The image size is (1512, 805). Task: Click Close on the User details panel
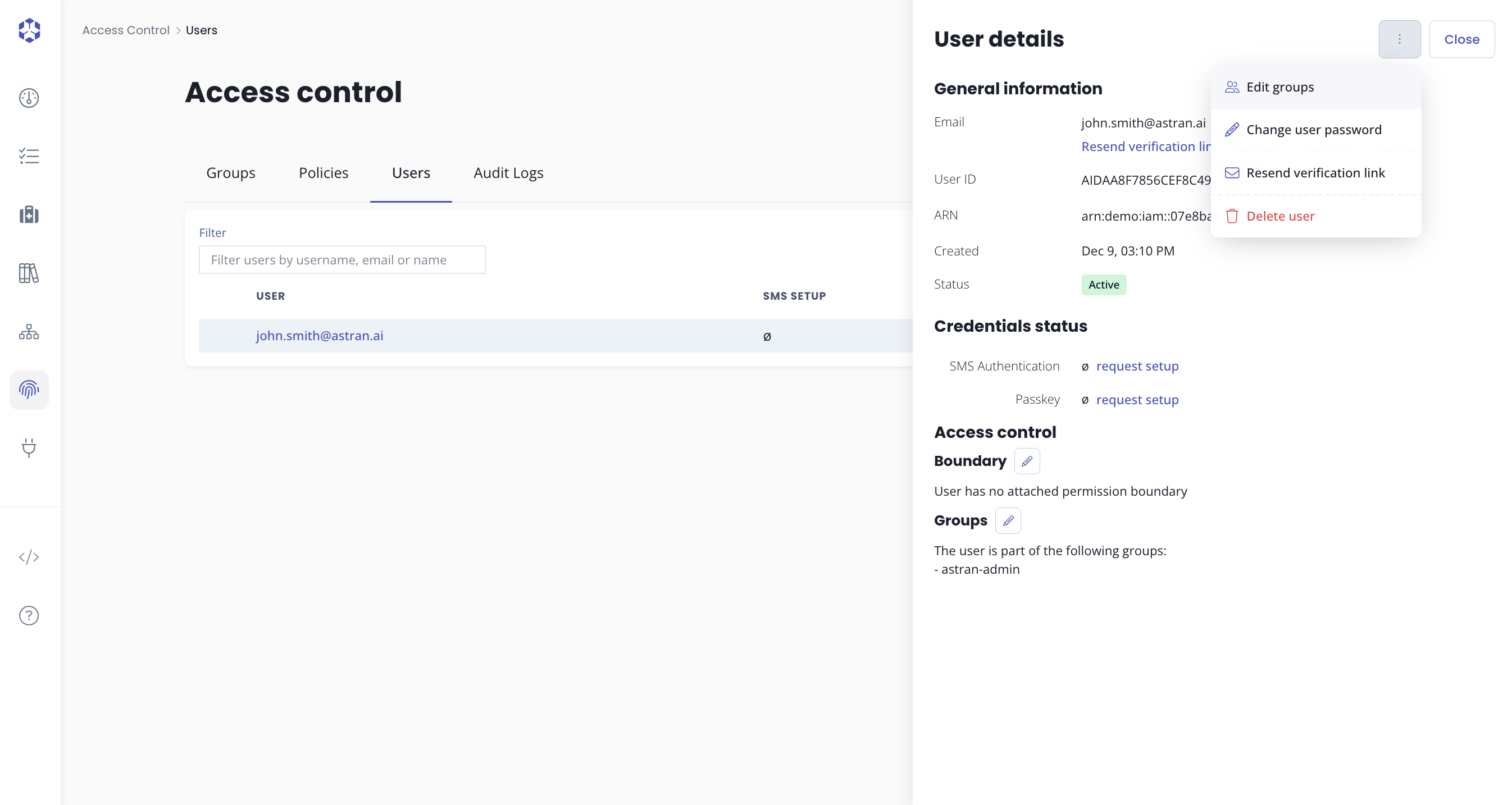click(x=1462, y=39)
